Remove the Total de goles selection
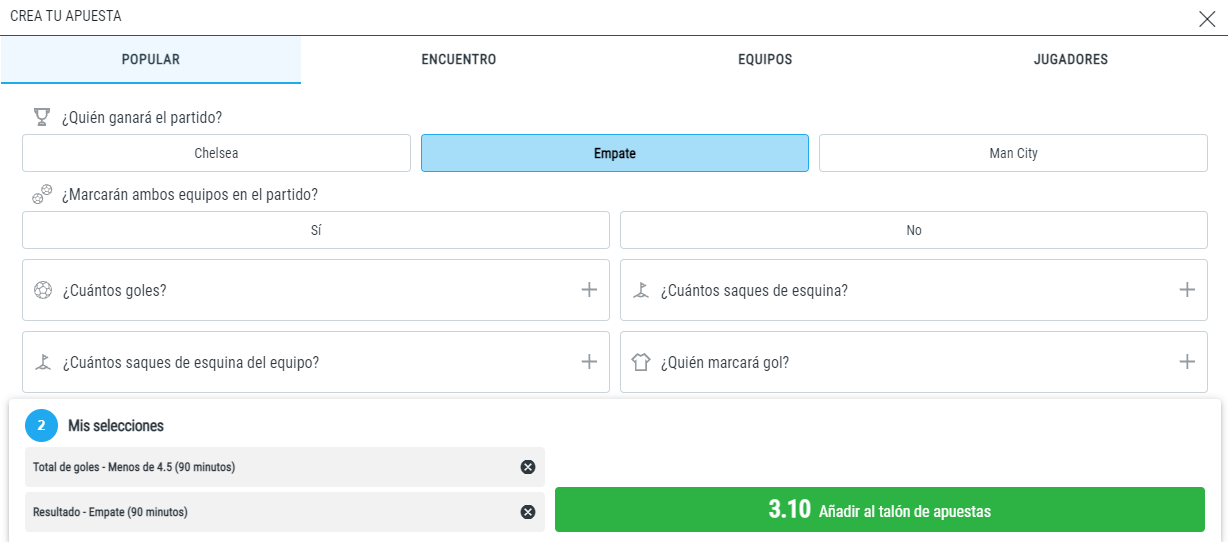This screenshot has width=1228, height=548. click(528, 467)
